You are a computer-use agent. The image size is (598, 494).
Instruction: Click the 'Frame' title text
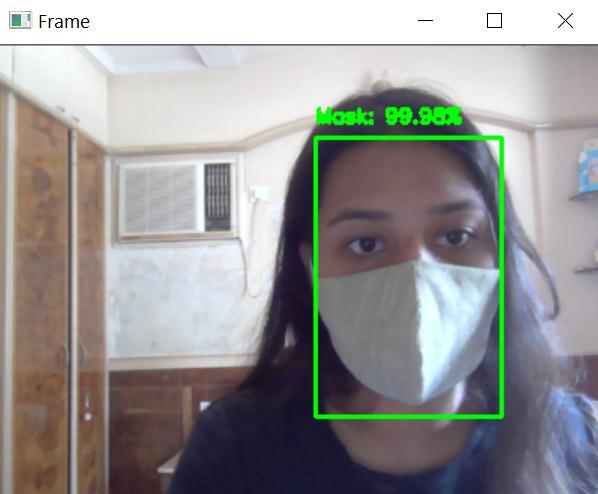point(64,22)
